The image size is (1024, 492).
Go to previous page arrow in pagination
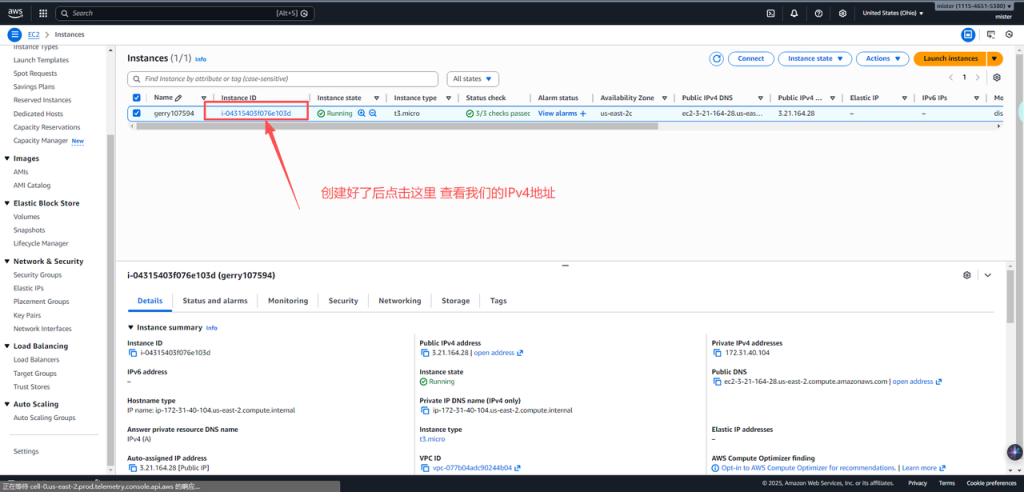pyautogui.click(x=950, y=77)
